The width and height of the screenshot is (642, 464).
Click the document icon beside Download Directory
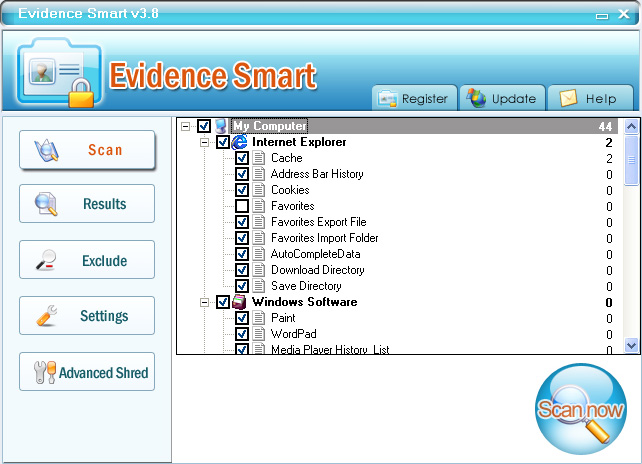tap(258, 270)
